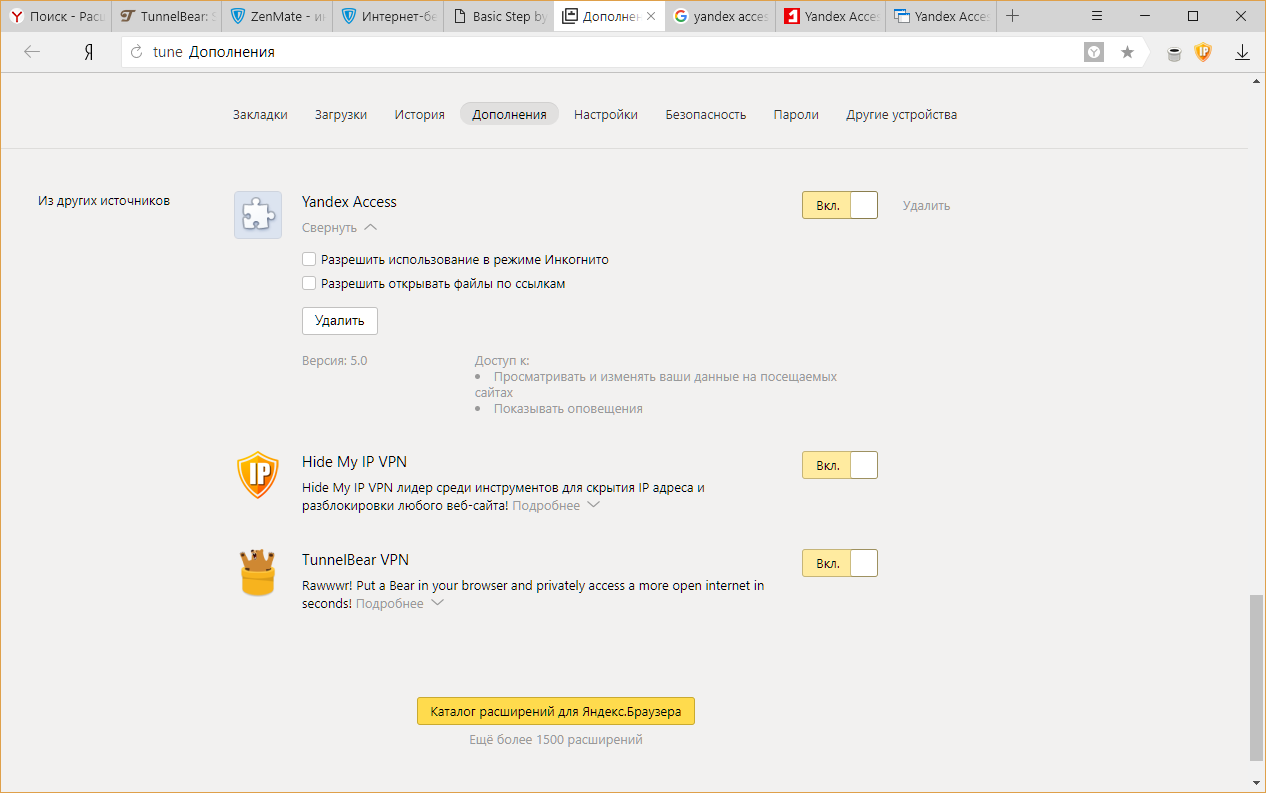This screenshot has width=1266, height=793.
Task: Reload the page with the refresh icon
Action: point(137,52)
